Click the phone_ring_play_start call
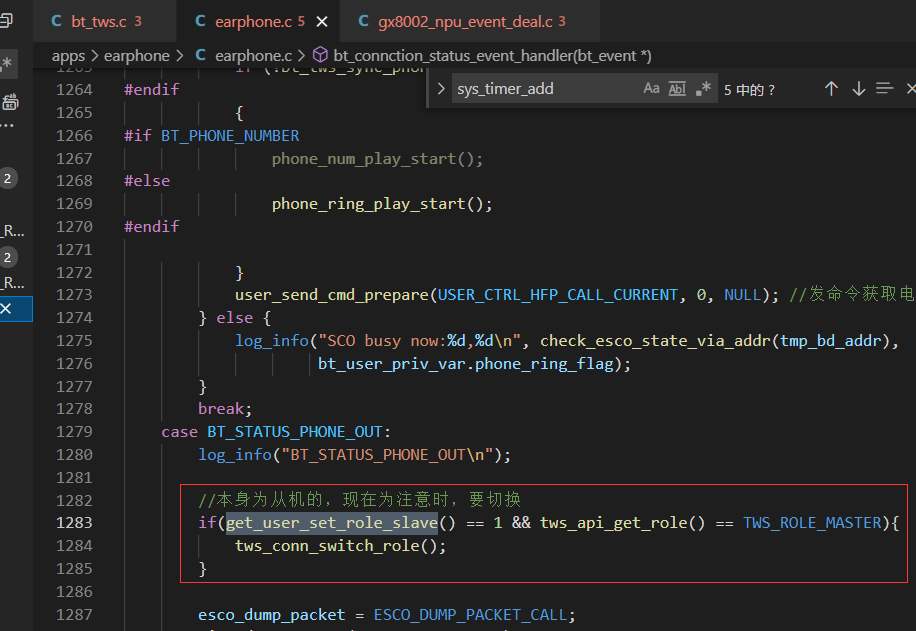 [x=381, y=204]
